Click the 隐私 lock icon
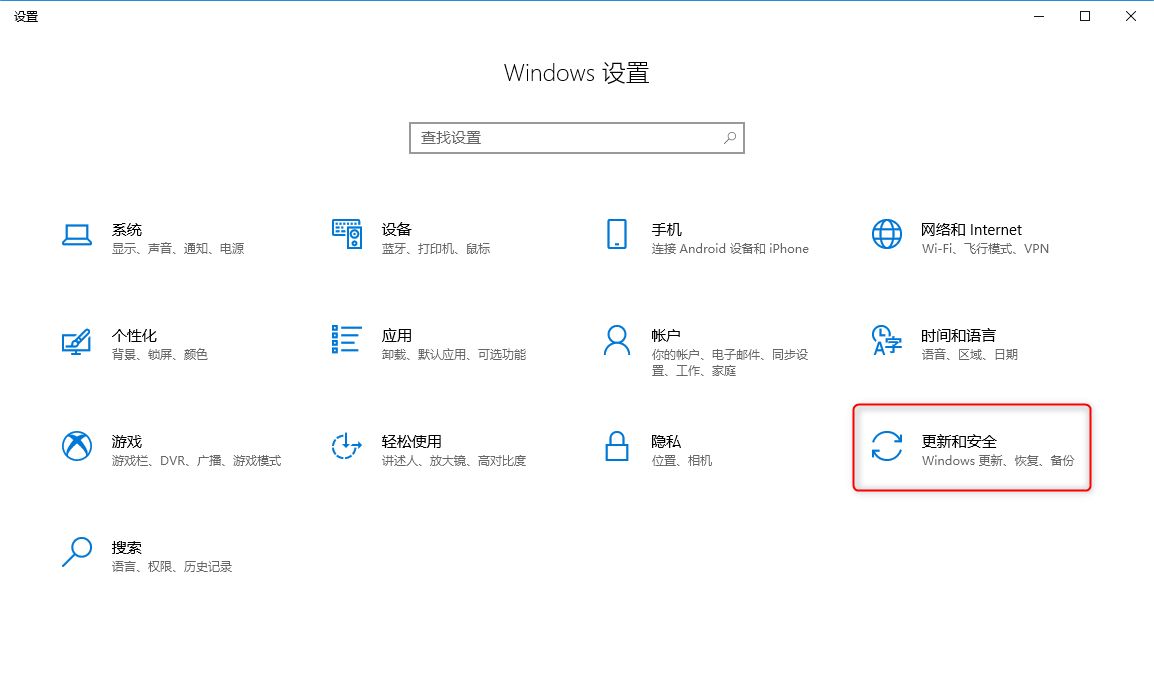The image size is (1154, 700). pos(617,446)
